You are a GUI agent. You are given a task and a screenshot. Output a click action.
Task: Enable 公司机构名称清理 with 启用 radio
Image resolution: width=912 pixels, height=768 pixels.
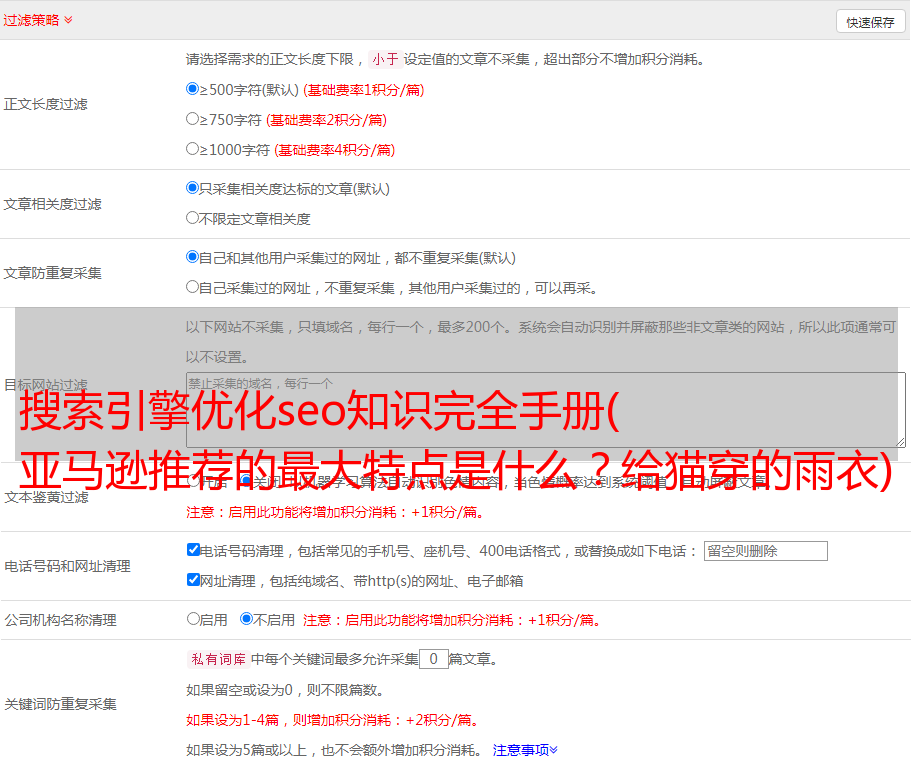click(x=194, y=619)
